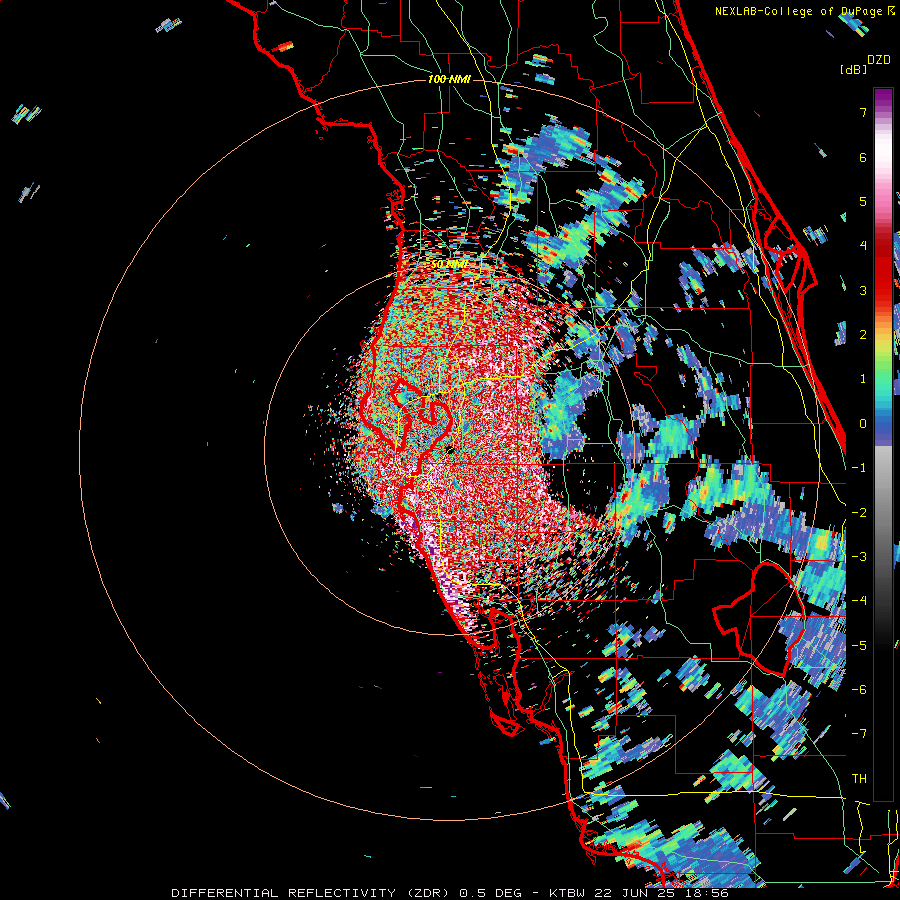900x900 pixels.
Task: Select the 4 value on the scale
Action: click(863, 246)
